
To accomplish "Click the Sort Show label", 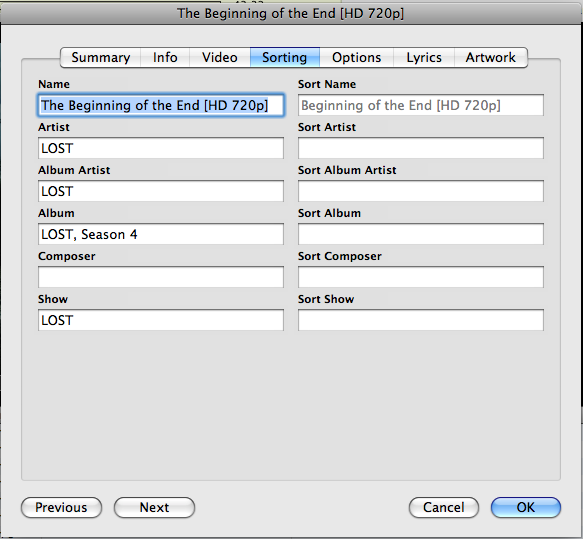I will (326, 299).
